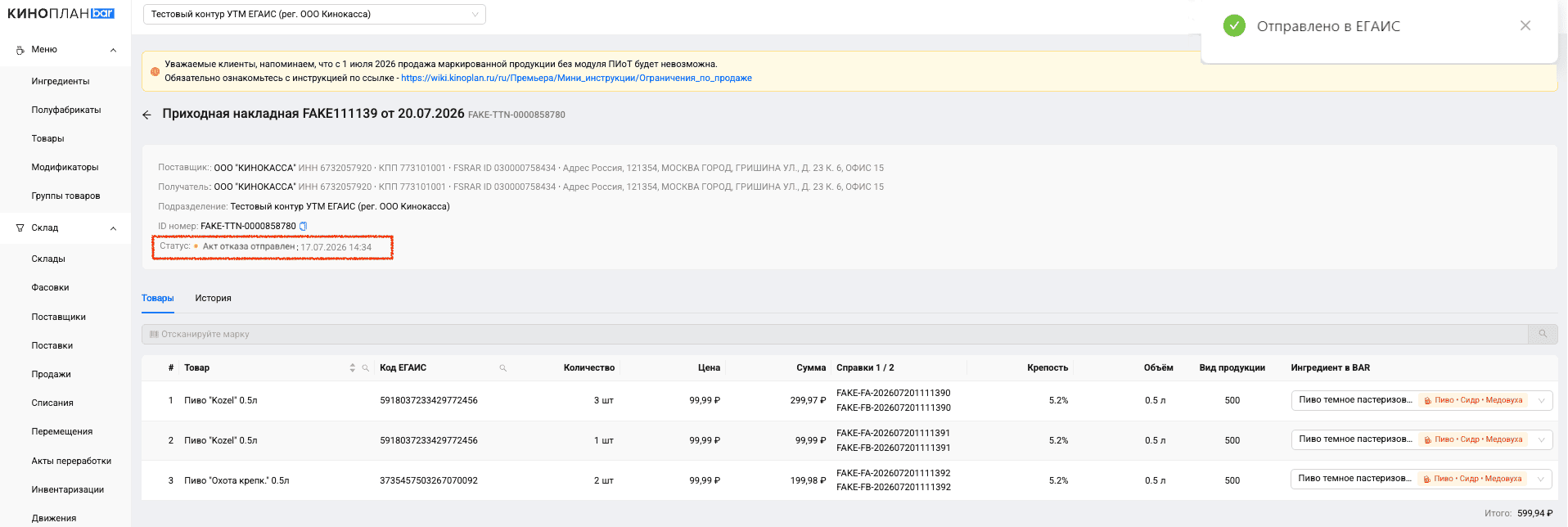The image size is (1568, 527).
Task: Focus the 'Отсканируйте марку' scan field
Action: point(835,334)
